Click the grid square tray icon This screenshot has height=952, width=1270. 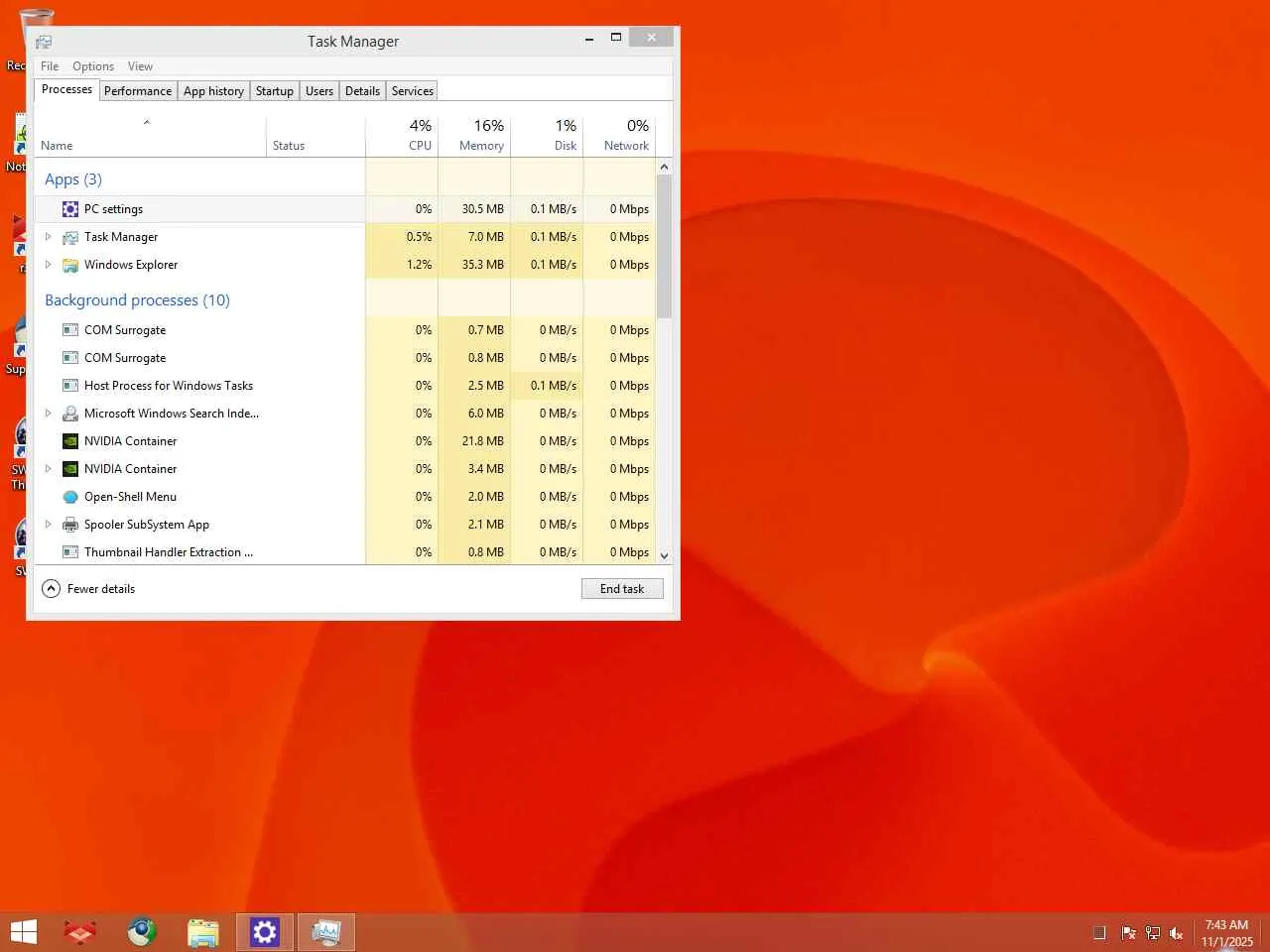[1099, 933]
